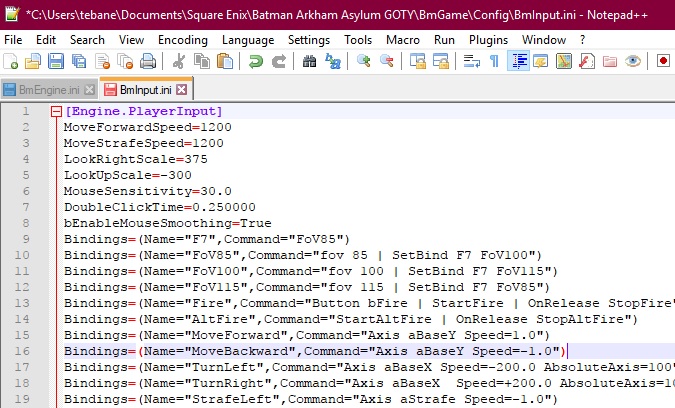The image size is (675, 408).
Task: Toggle synchronized horizontal scrolling icon
Action: pos(441,61)
